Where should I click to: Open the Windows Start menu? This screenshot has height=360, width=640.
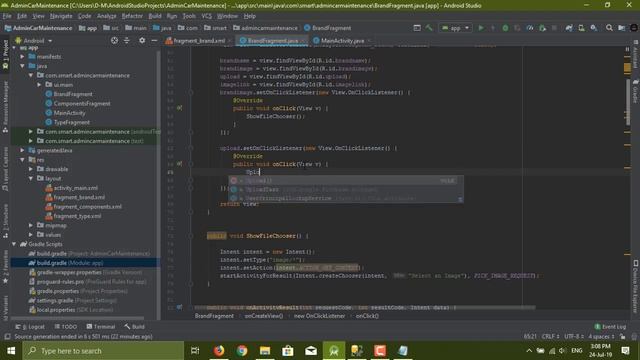(x=11, y=351)
